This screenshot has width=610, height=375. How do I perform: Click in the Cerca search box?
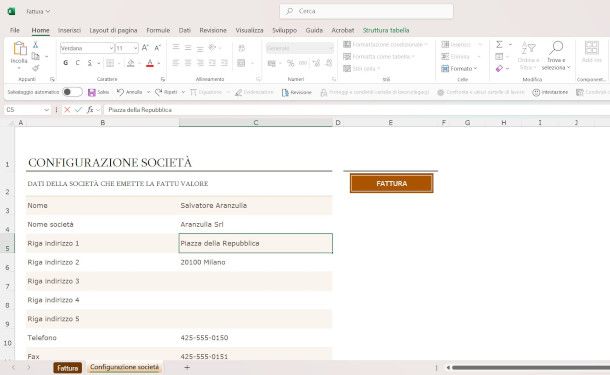366,11
